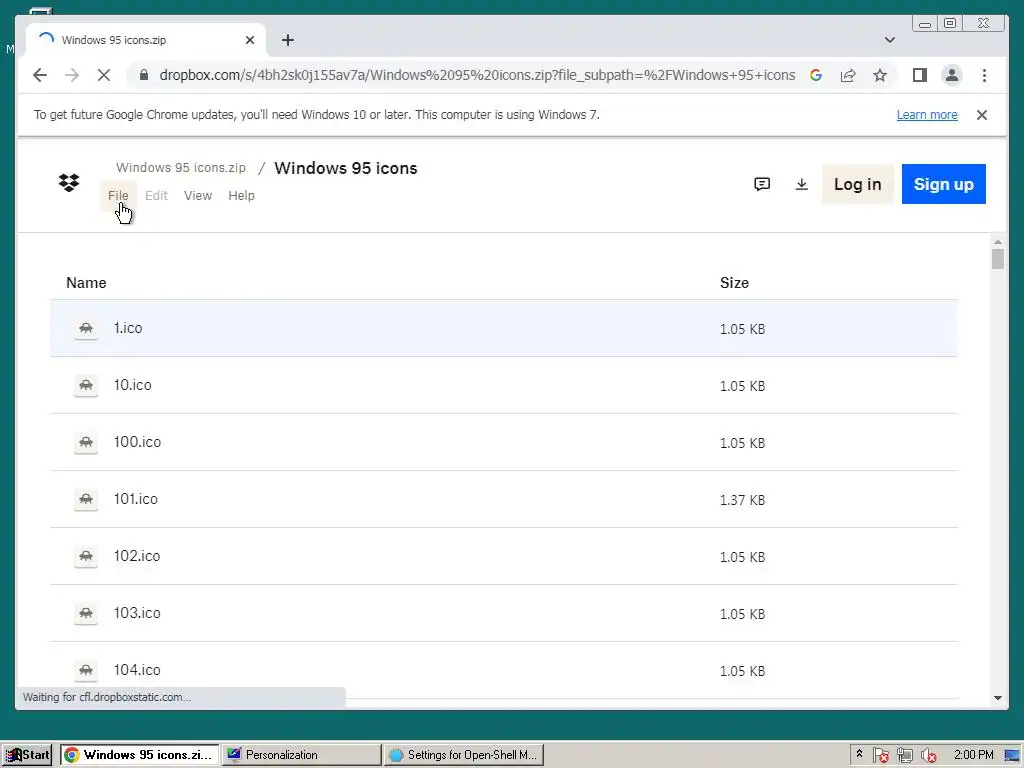The image size is (1024, 768).
Task: Dismiss the Chrome update infobar
Action: pyautogui.click(x=982, y=115)
